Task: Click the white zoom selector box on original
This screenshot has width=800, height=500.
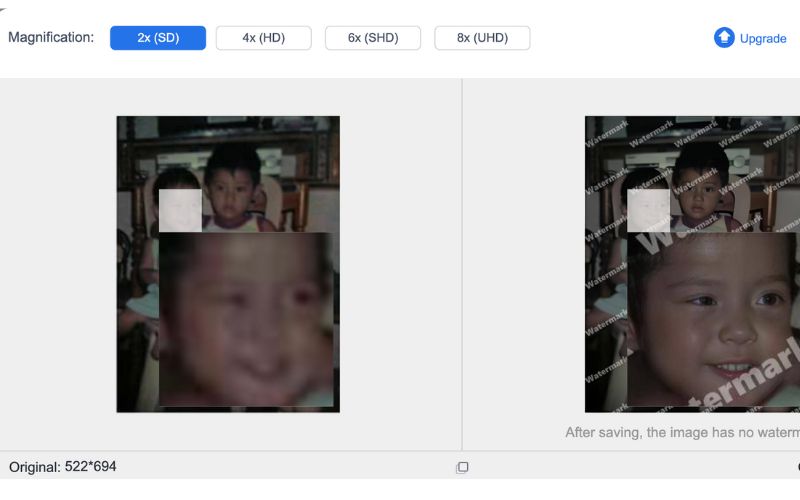Action: point(180,210)
